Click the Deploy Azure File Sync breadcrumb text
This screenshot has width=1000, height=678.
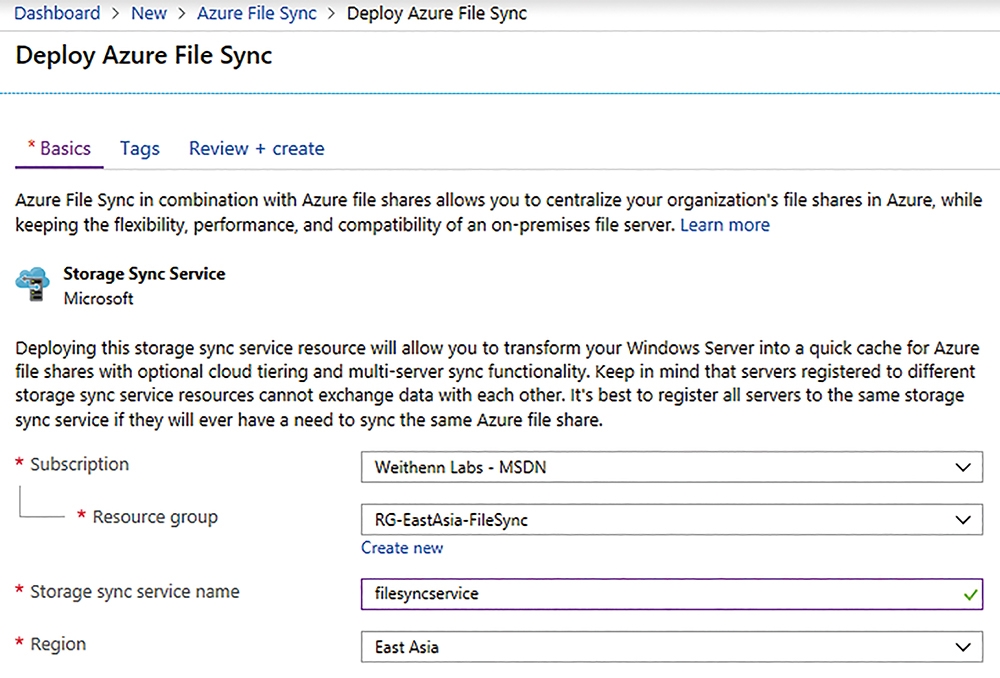click(437, 13)
